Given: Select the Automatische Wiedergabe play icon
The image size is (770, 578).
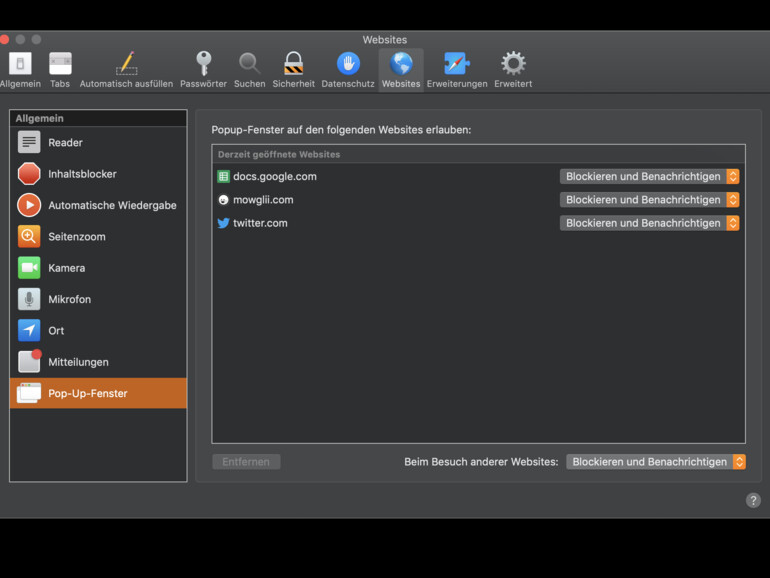Looking at the screenshot, I should (29, 205).
